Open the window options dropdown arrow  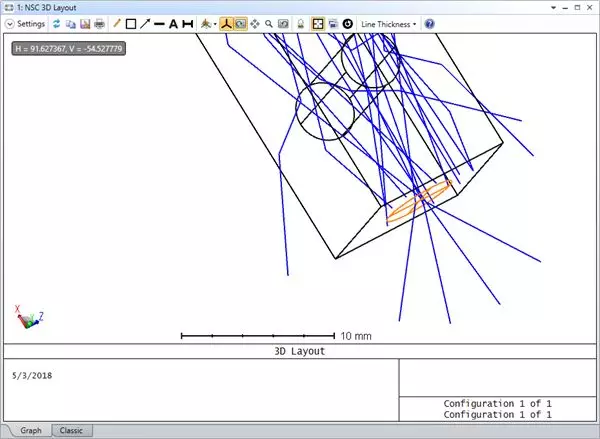point(538,7)
